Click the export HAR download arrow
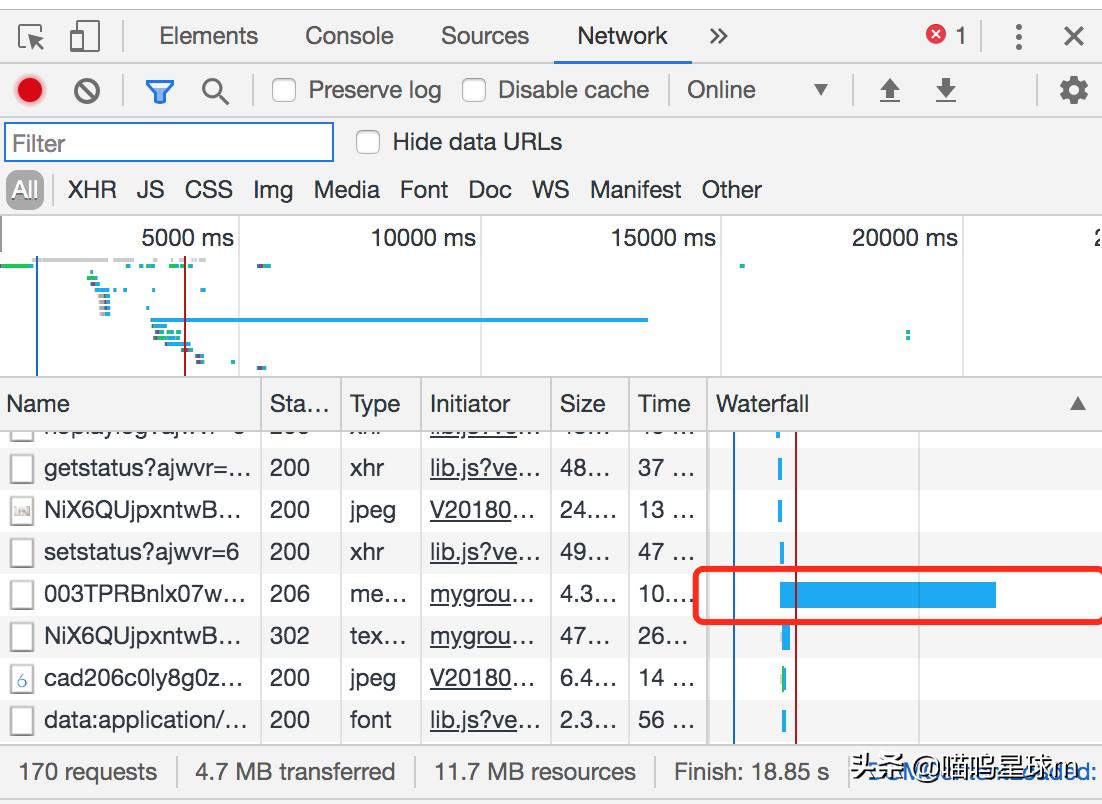This screenshot has width=1102, height=804. pyautogui.click(x=945, y=91)
